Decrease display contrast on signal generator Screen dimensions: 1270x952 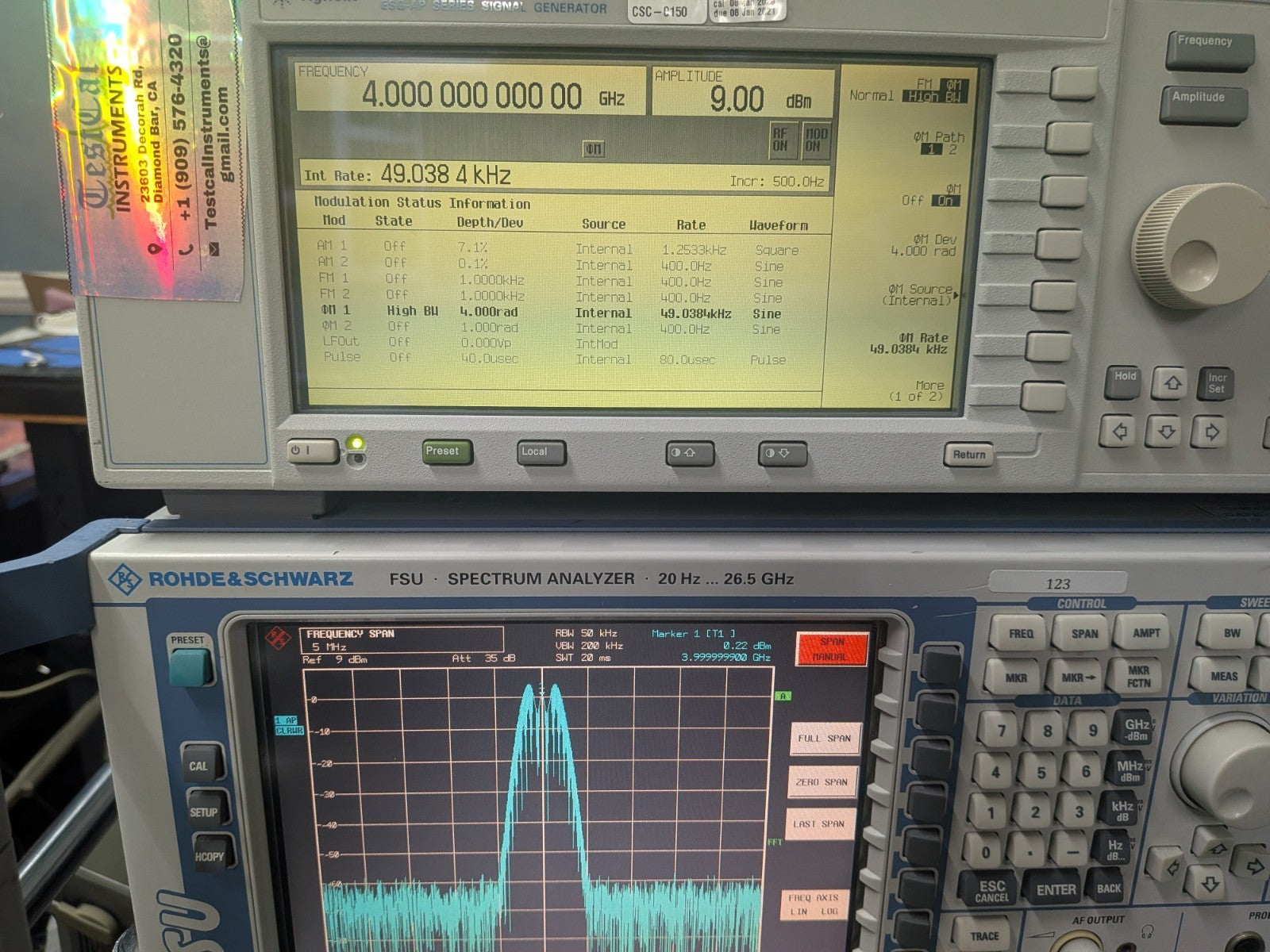tap(783, 454)
